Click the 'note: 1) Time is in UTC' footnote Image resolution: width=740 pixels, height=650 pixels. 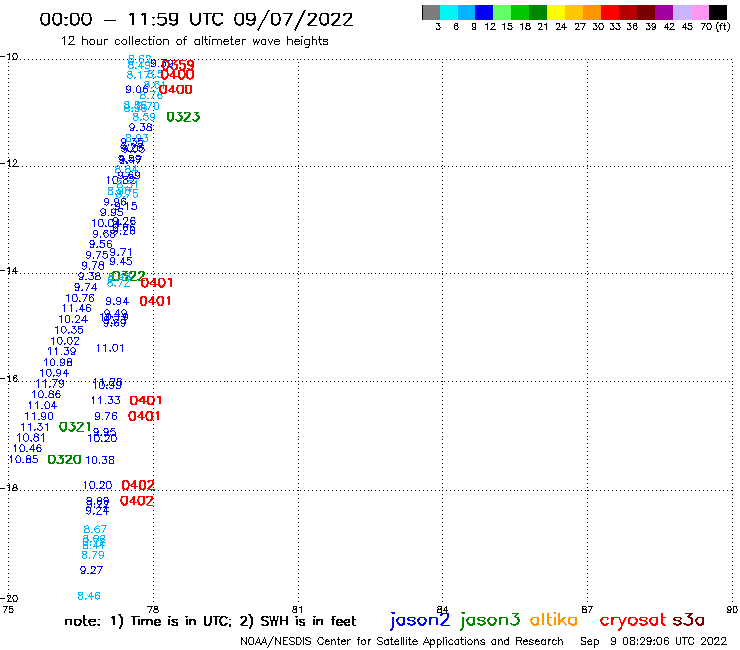[148, 621]
